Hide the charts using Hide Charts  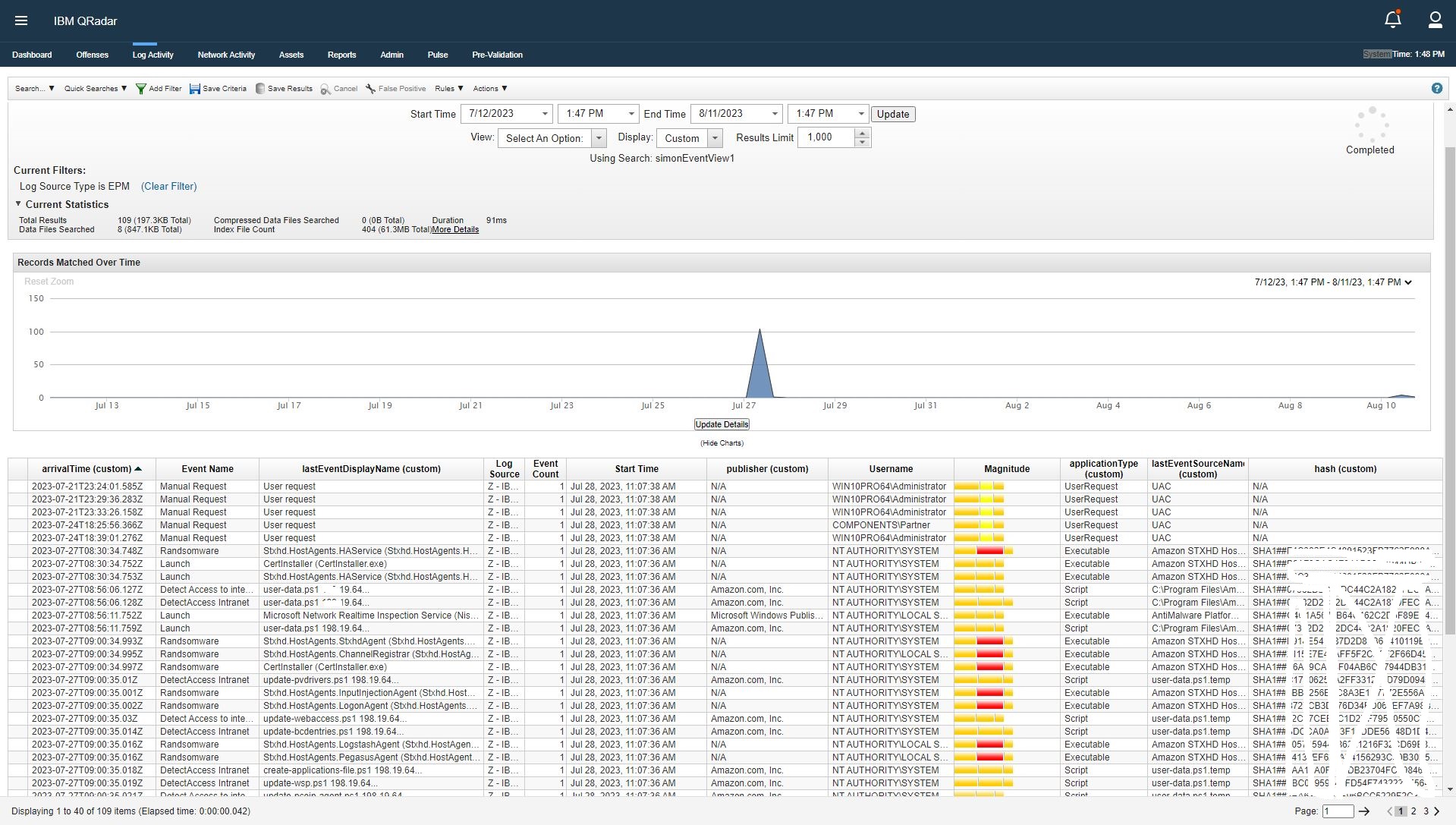pos(720,442)
